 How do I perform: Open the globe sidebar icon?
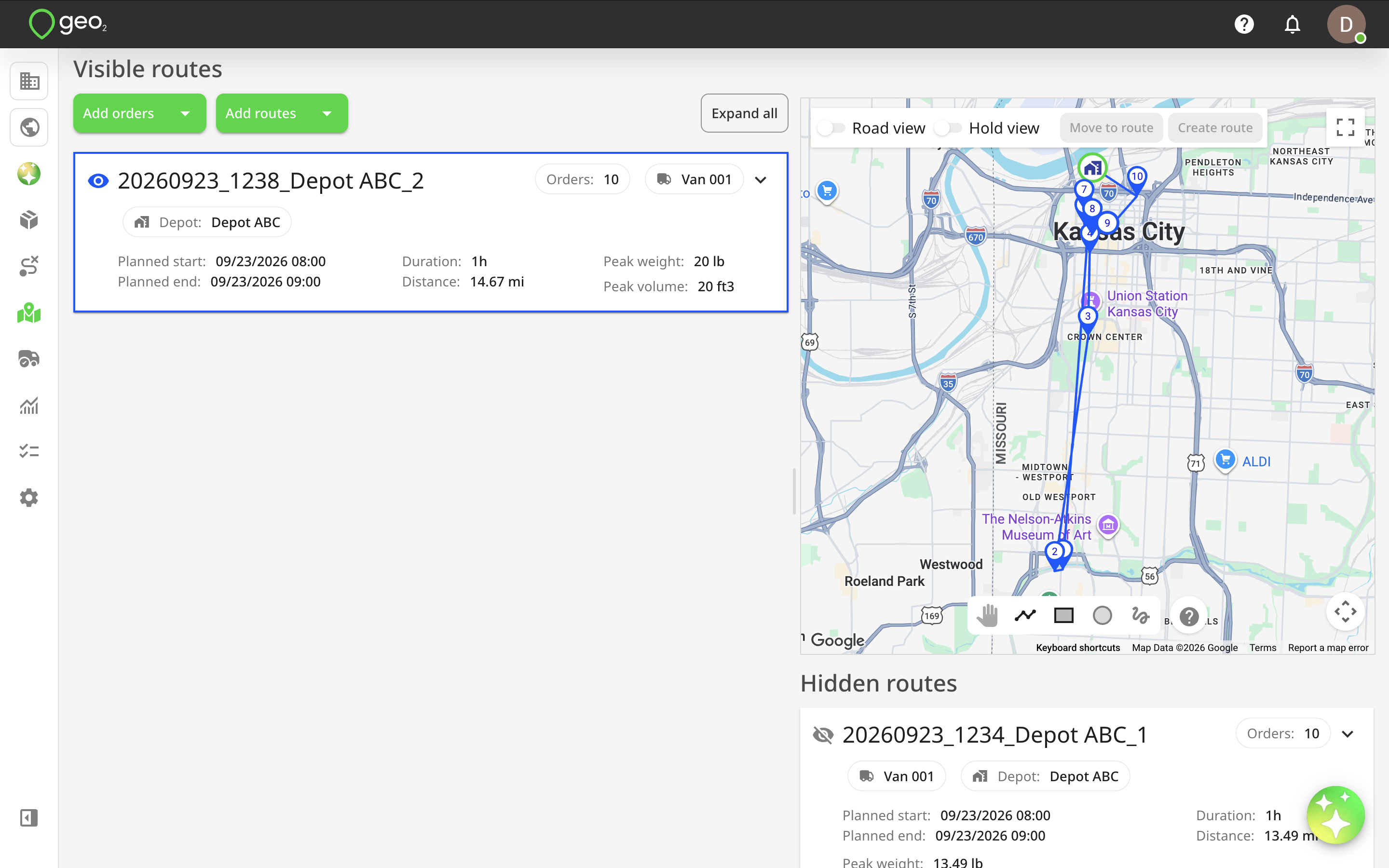tap(29, 127)
